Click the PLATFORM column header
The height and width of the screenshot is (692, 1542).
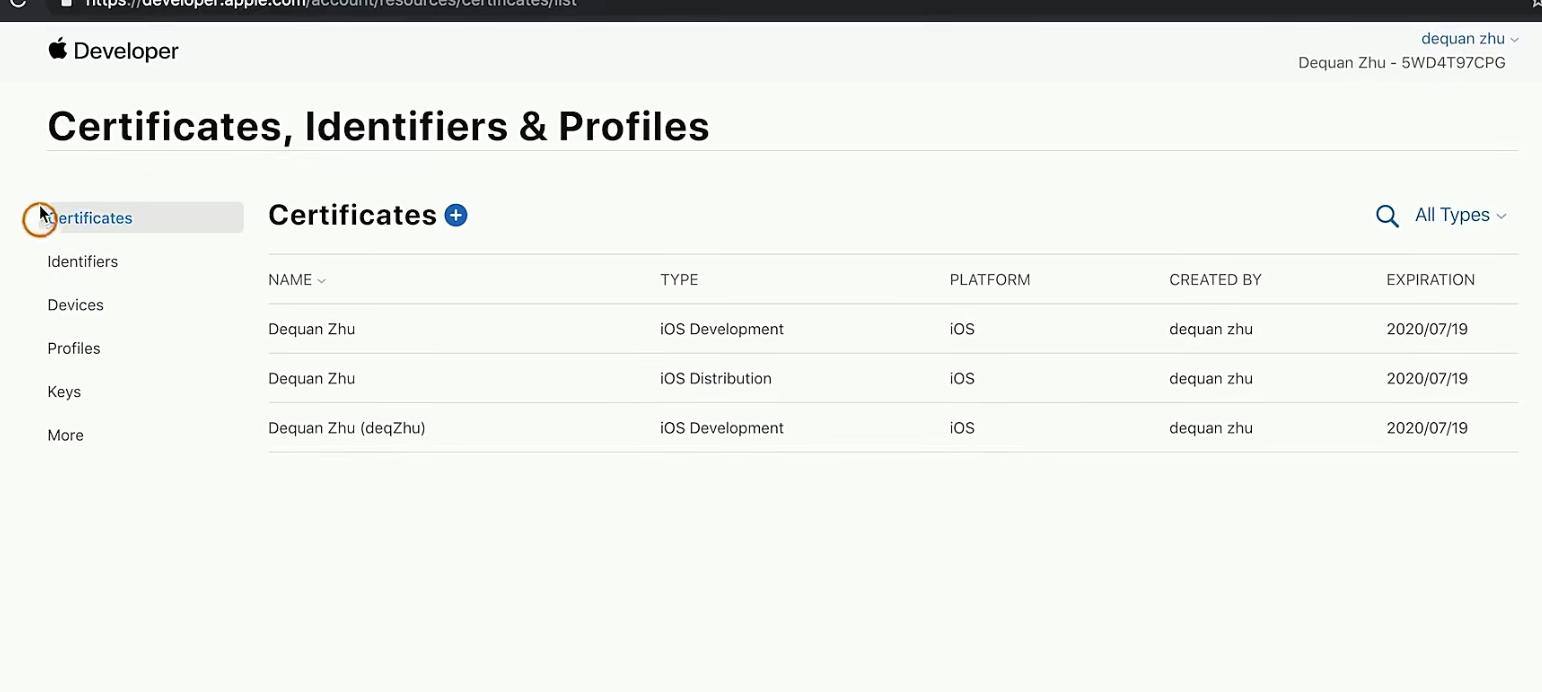click(989, 280)
